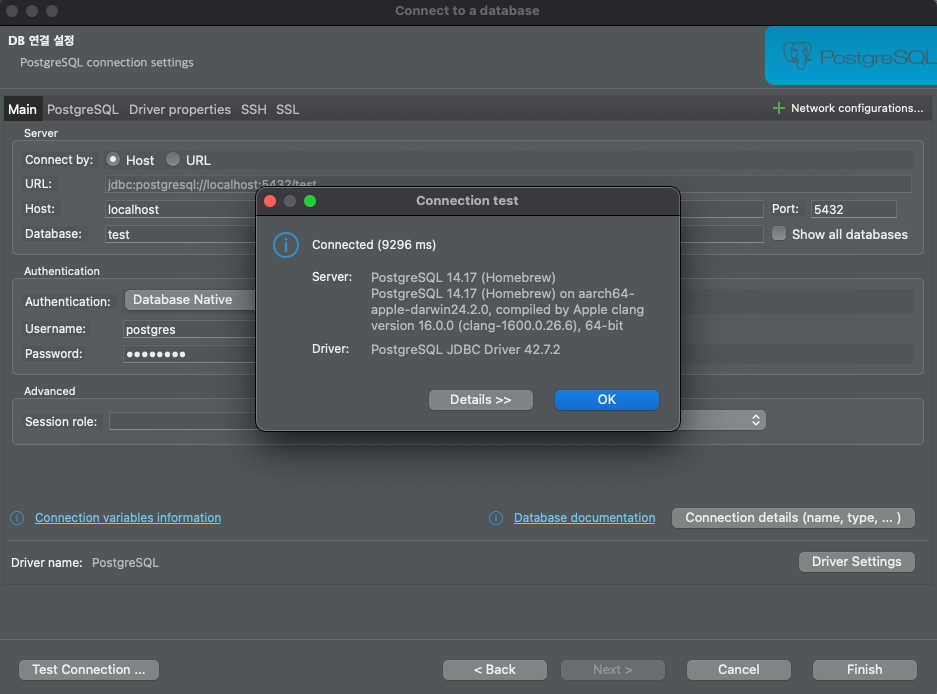The height and width of the screenshot is (694, 937).
Task: Click the green zoom button on Connection test dialog
Action: coord(310,201)
